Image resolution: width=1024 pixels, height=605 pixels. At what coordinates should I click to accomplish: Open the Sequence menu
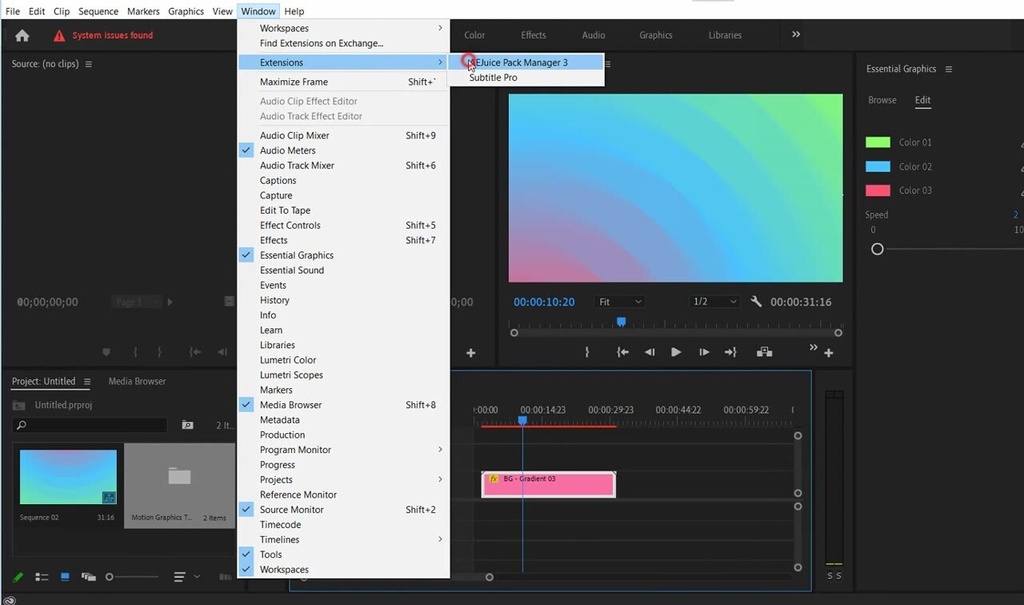click(x=98, y=11)
